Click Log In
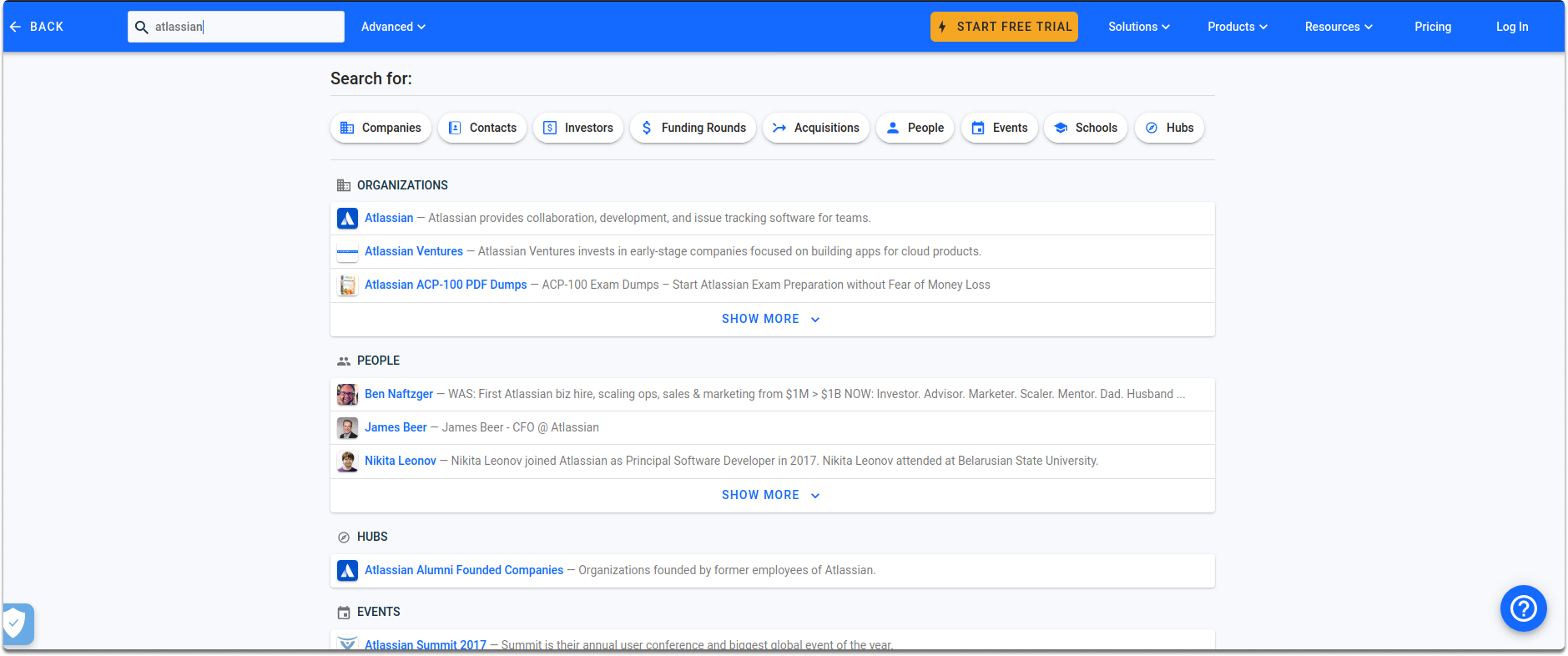 1512,27
